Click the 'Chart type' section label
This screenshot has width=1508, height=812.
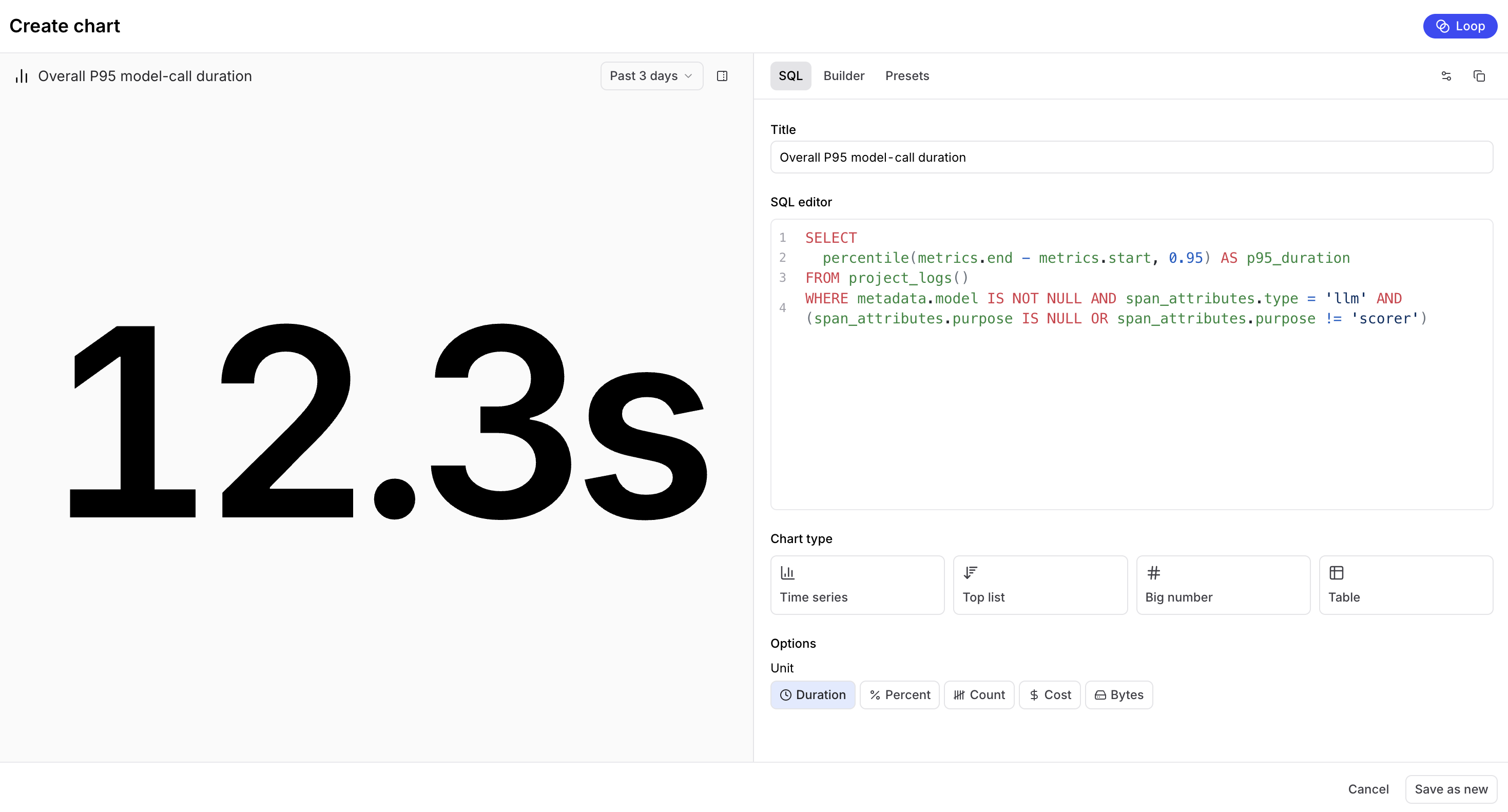pyautogui.click(x=801, y=538)
